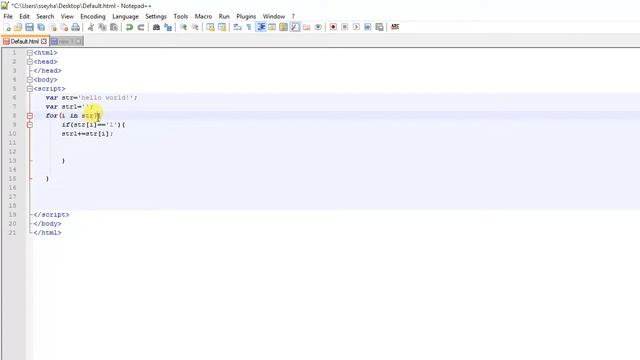Collapse the <html> fold marker

point(30,53)
